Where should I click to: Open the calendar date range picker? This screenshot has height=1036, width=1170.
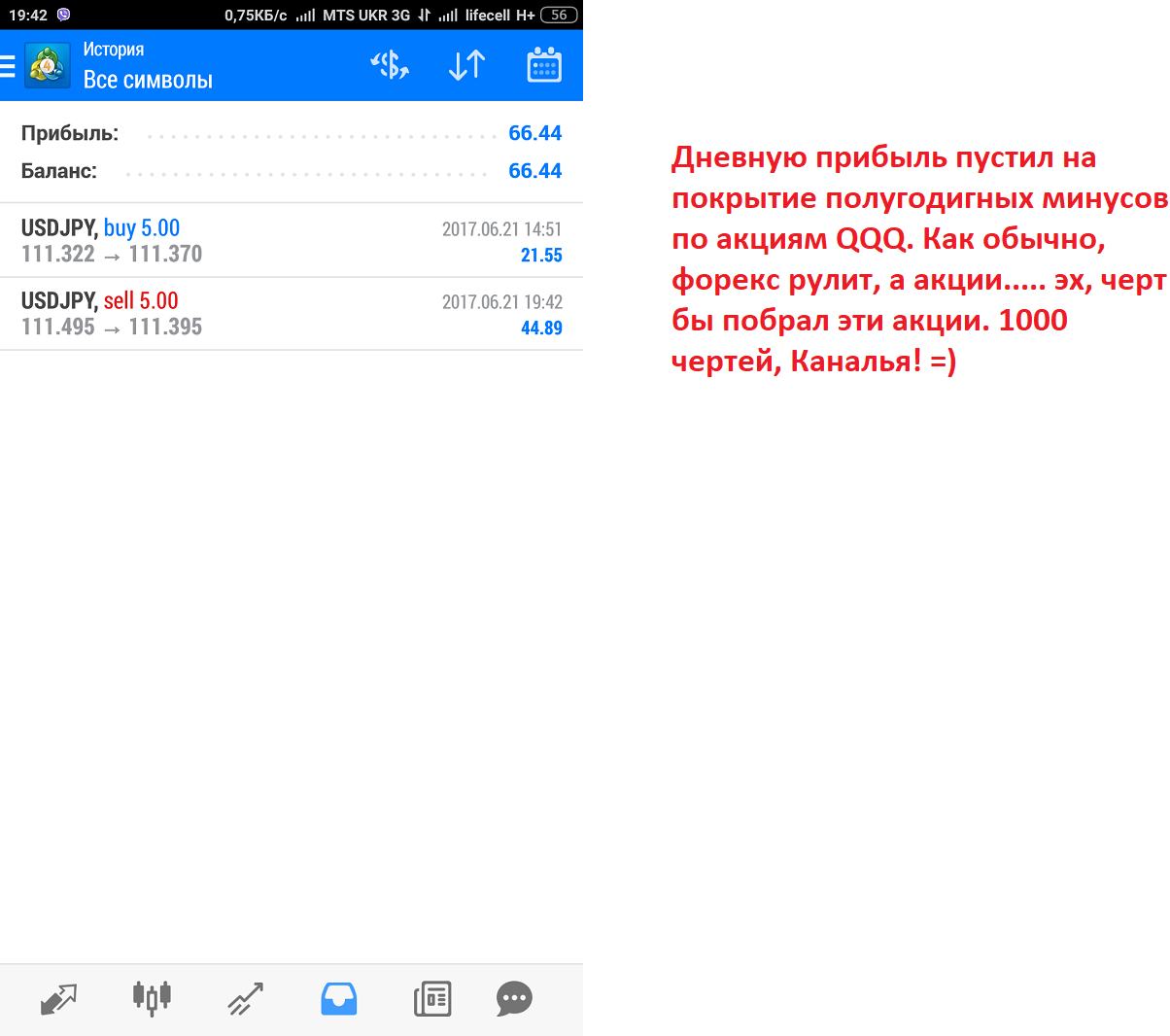[544, 66]
